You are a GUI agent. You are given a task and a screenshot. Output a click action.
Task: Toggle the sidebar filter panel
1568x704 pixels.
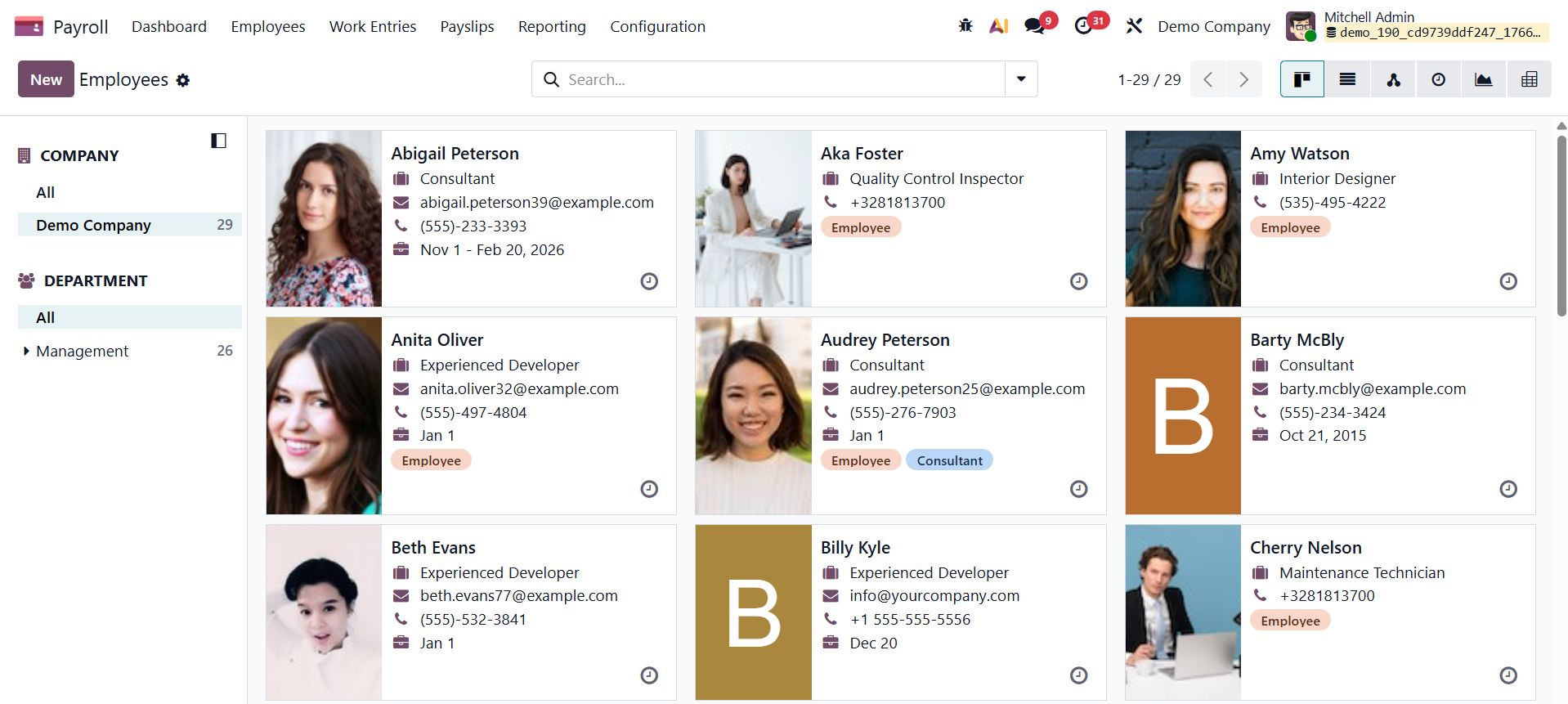tap(218, 141)
